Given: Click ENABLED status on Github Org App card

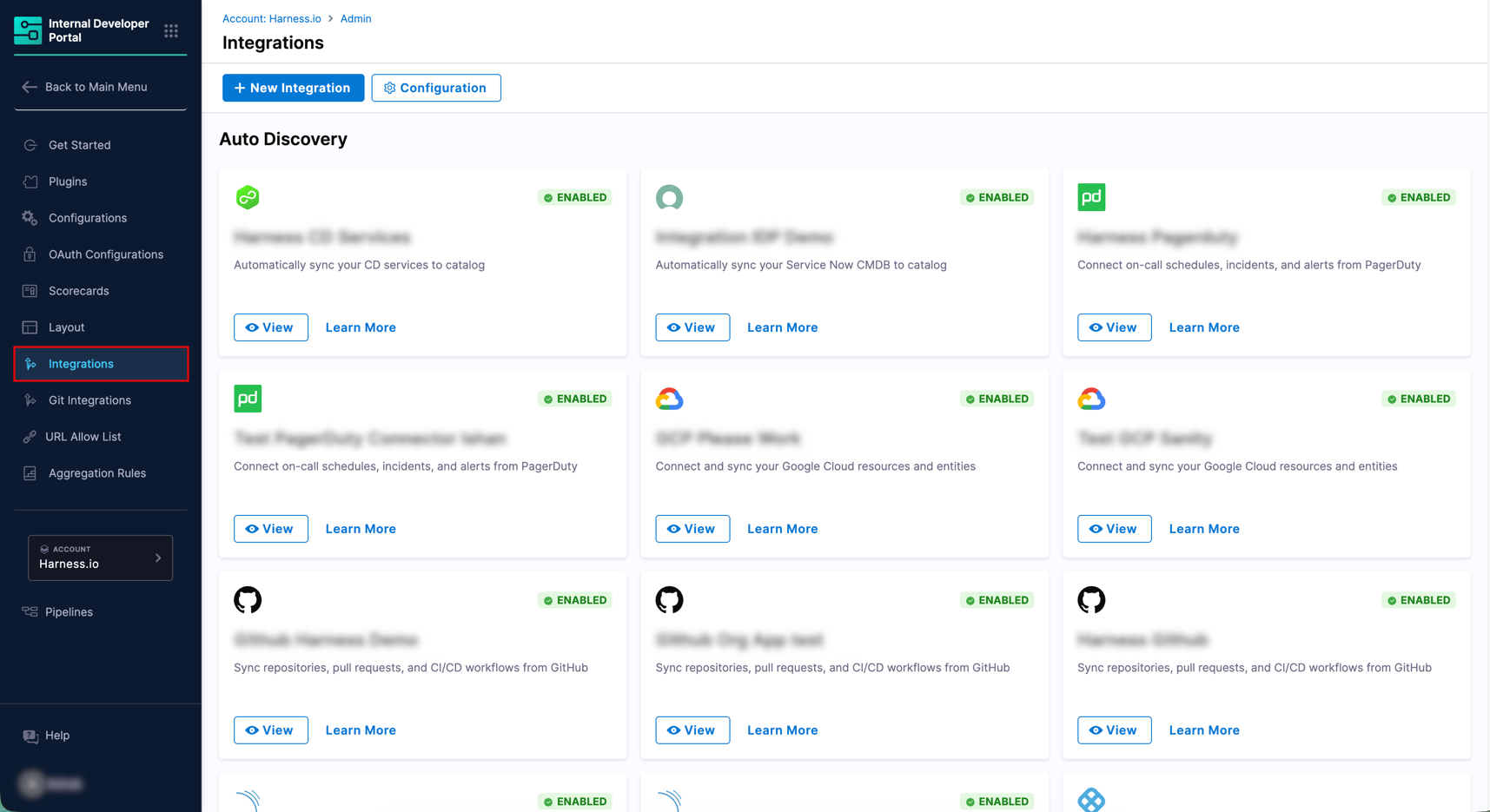Looking at the screenshot, I should point(997,600).
